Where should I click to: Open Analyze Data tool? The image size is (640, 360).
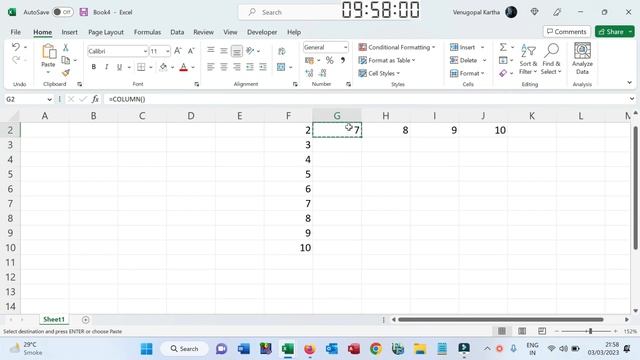[582, 59]
